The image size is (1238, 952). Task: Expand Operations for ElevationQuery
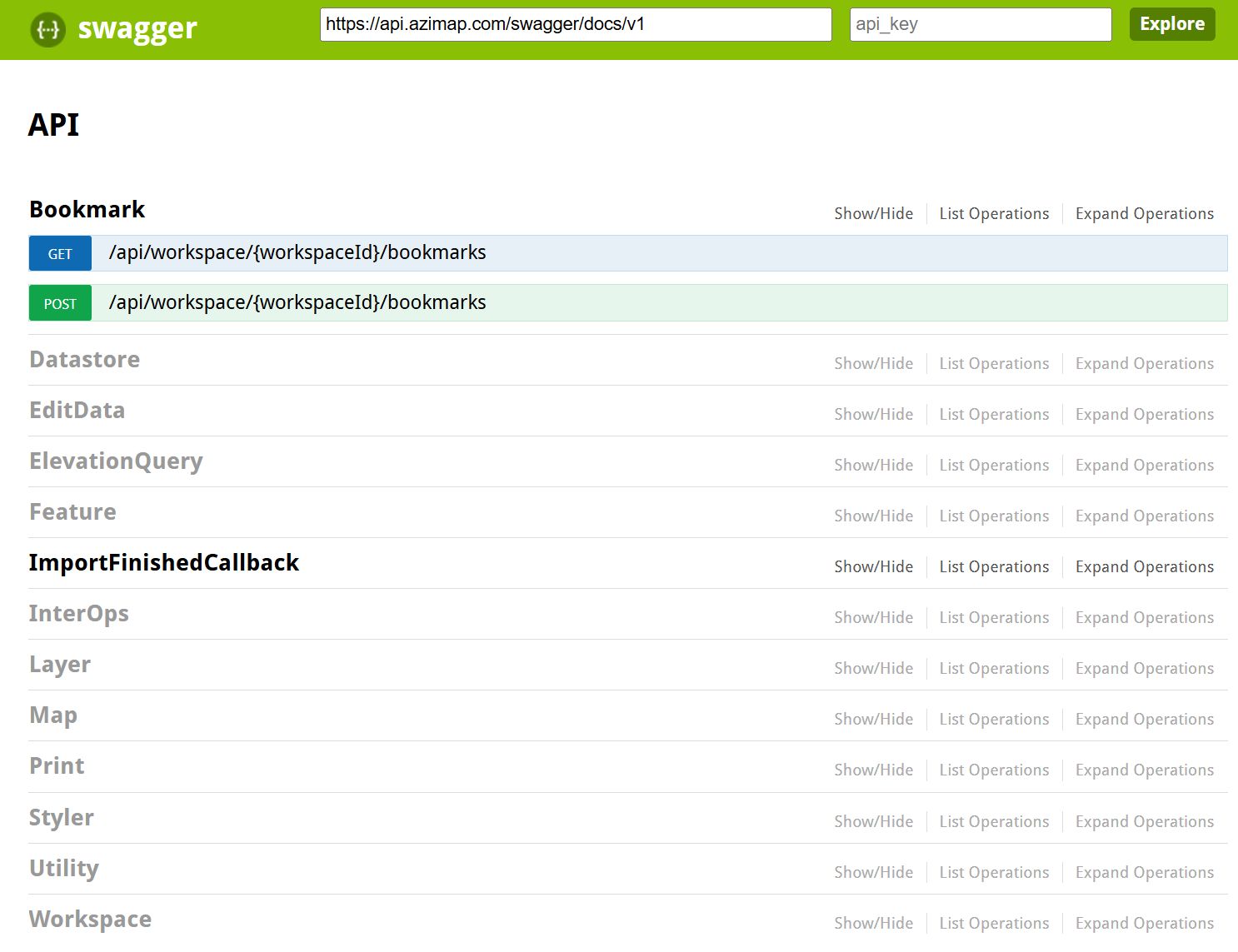[x=1144, y=466]
